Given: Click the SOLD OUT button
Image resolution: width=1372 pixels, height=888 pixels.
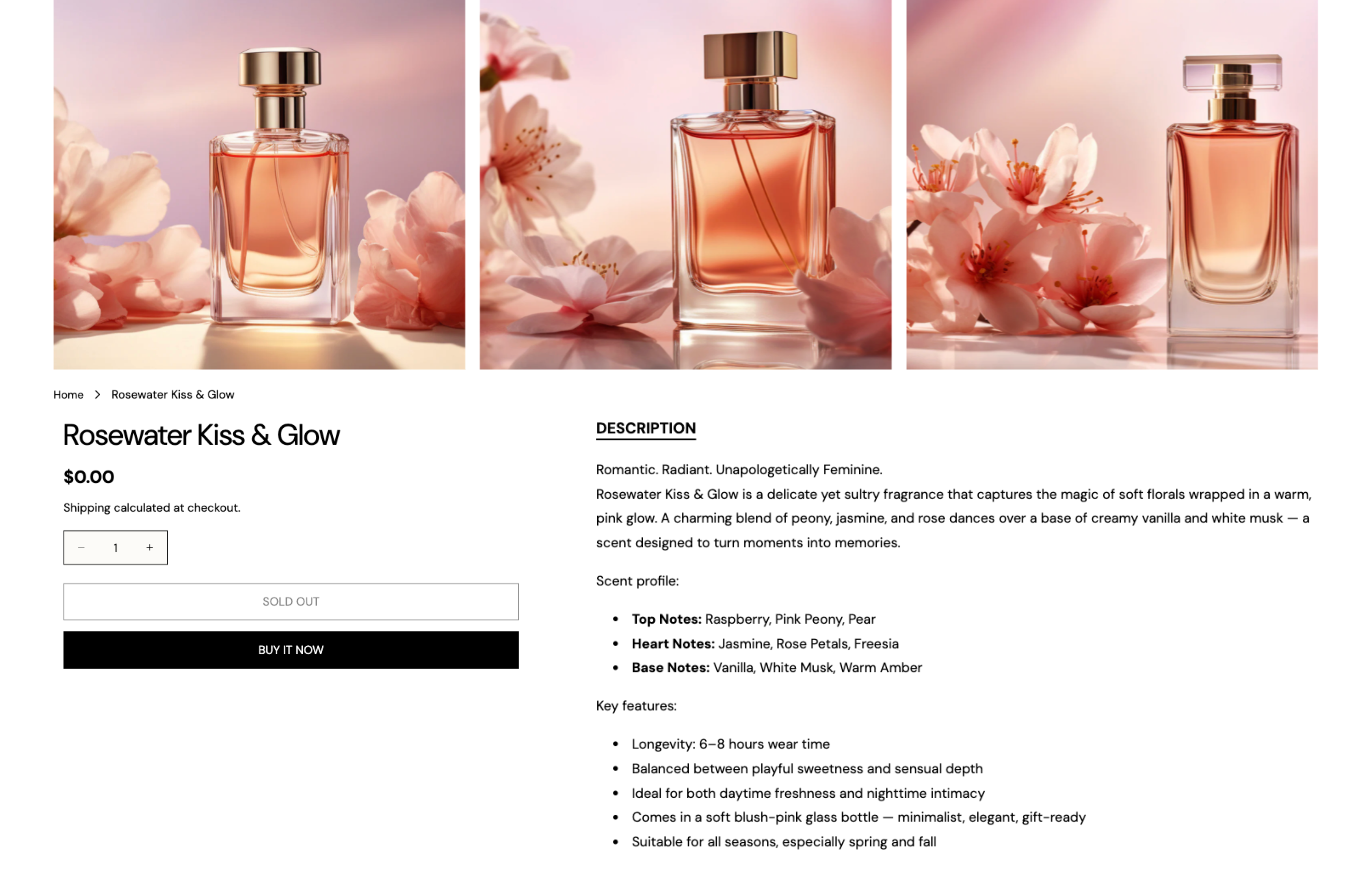Looking at the screenshot, I should point(291,601).
